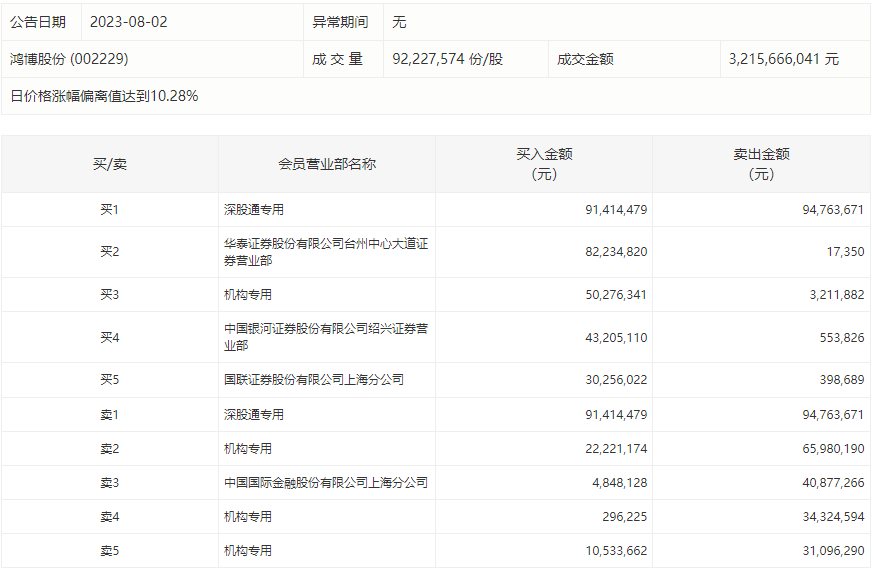Select the date value 2023-08-02
This screenshot has height=568, width=874.
click(x=129, y=22)
